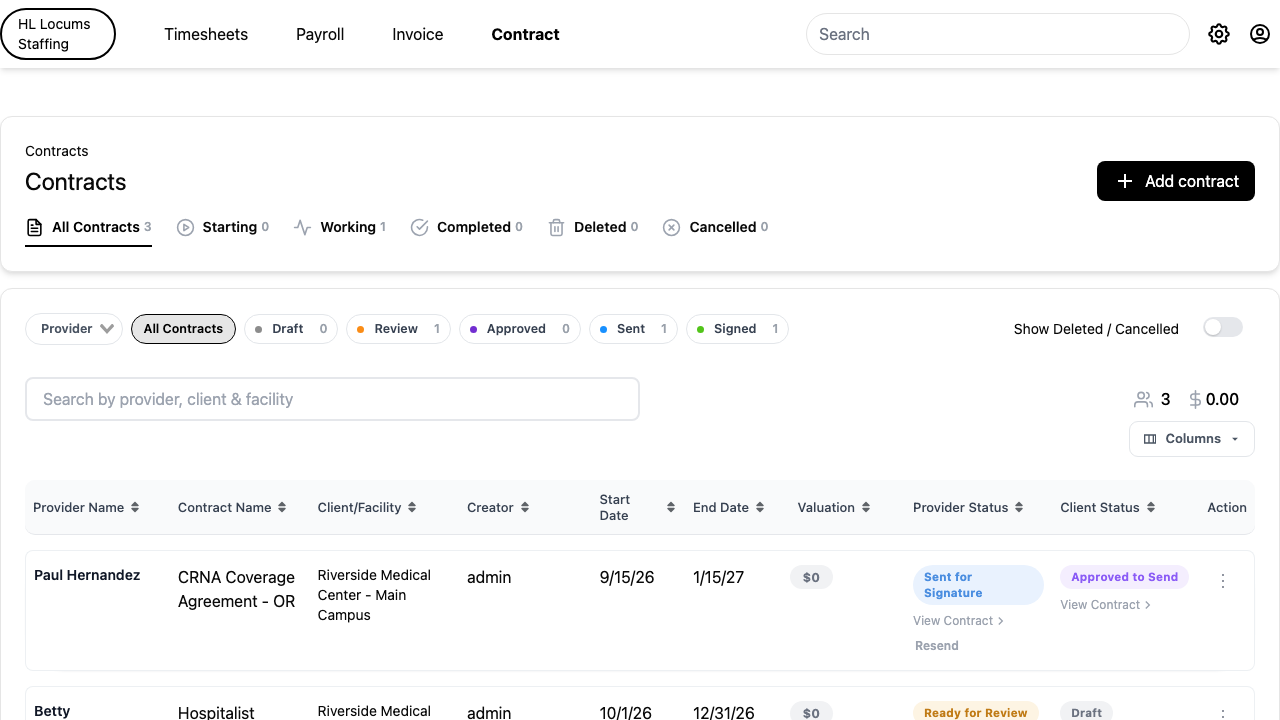Click the Working activity pulse icon

click(303, 227)
